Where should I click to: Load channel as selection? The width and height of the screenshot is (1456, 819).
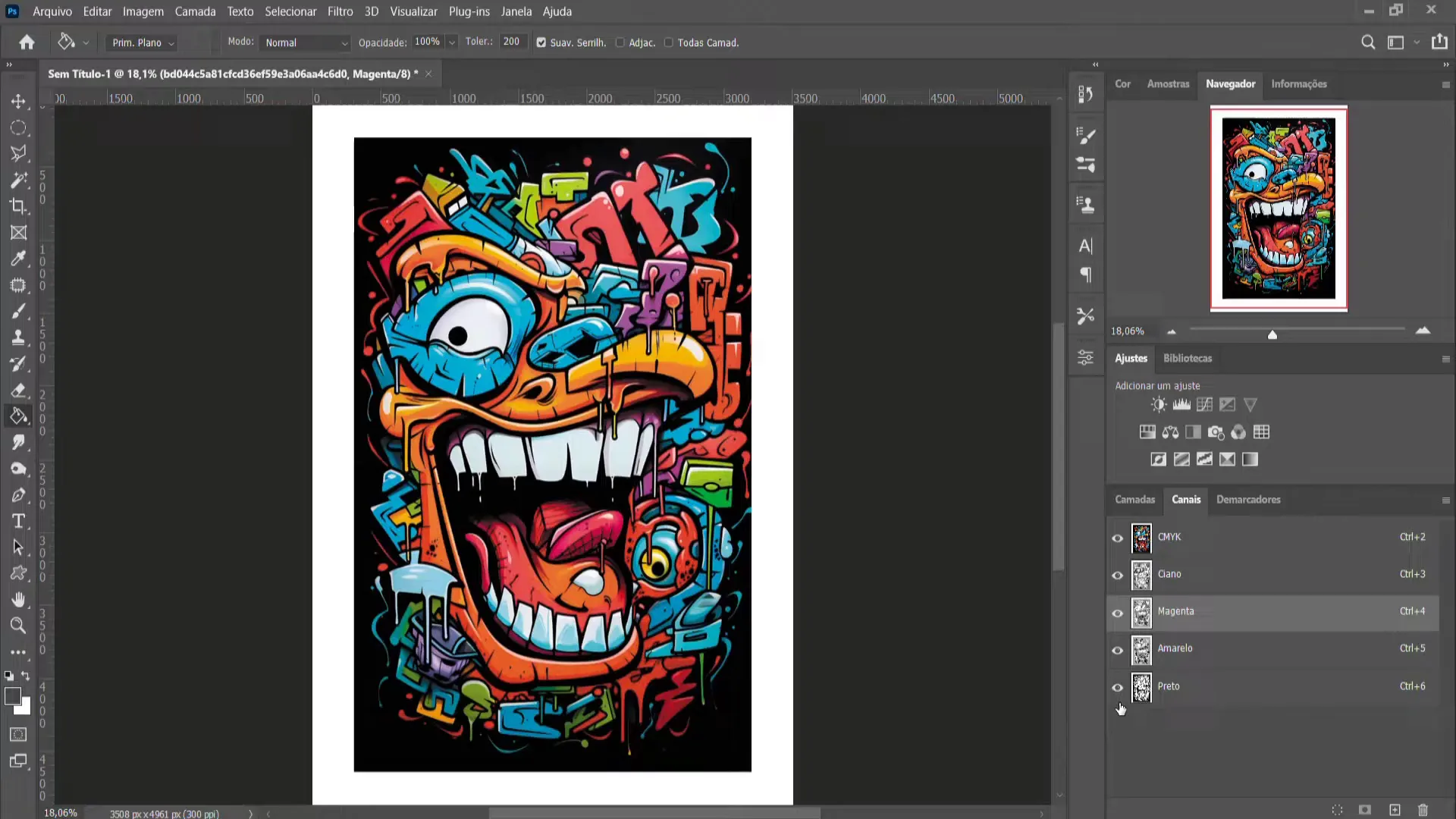tap(1337, 810)
